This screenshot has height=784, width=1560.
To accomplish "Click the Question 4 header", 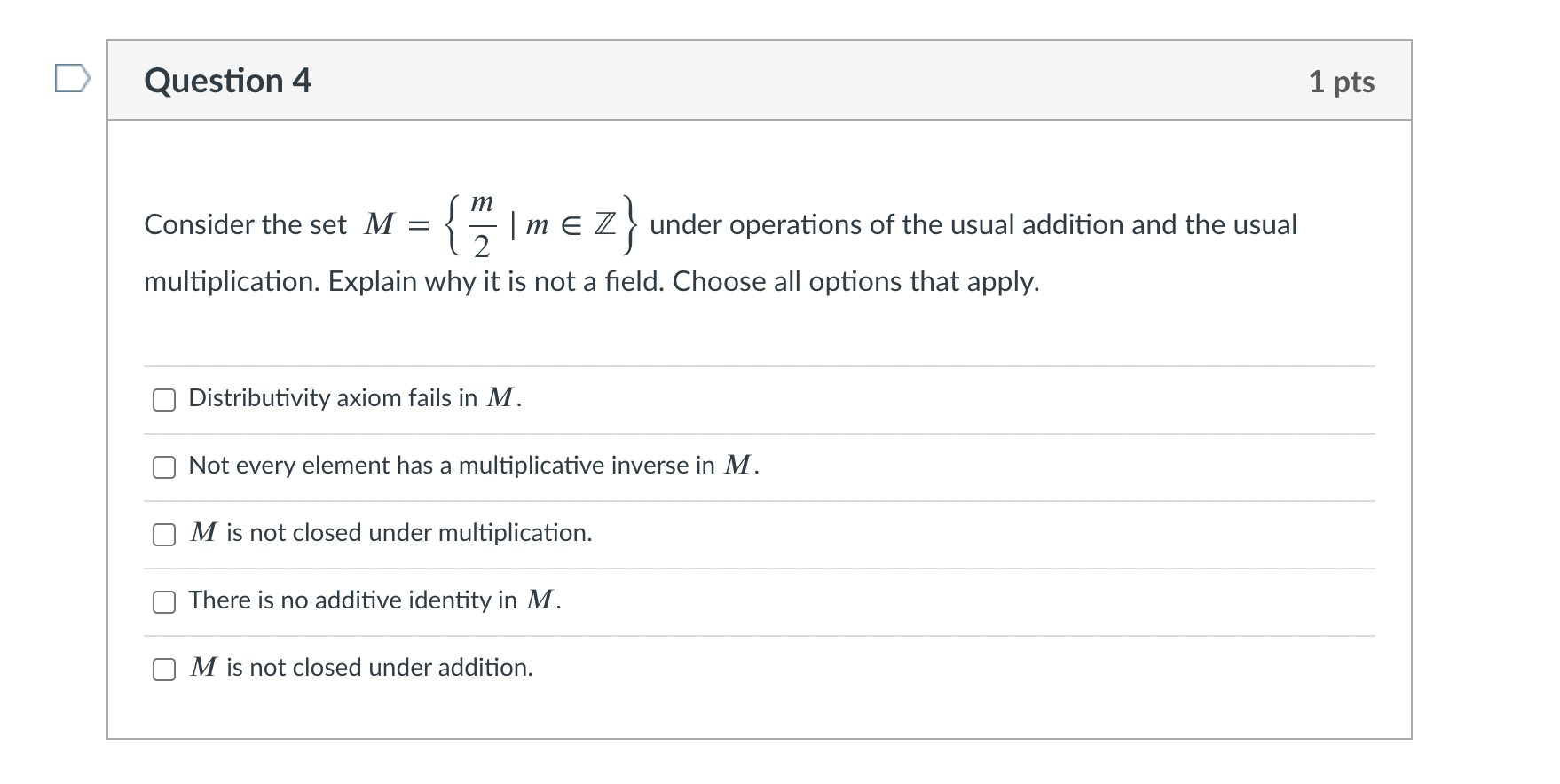I will 228,80.
